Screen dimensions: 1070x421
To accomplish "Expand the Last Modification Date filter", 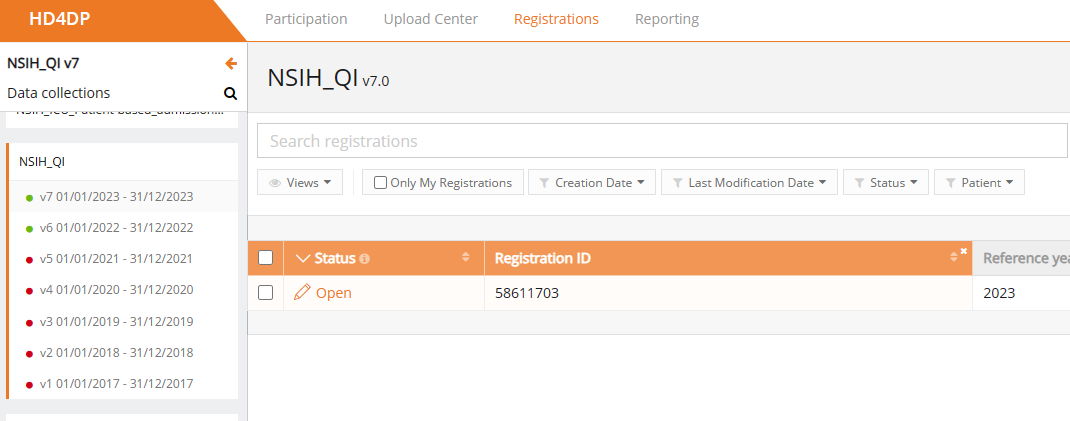I will tap(749, 183).
